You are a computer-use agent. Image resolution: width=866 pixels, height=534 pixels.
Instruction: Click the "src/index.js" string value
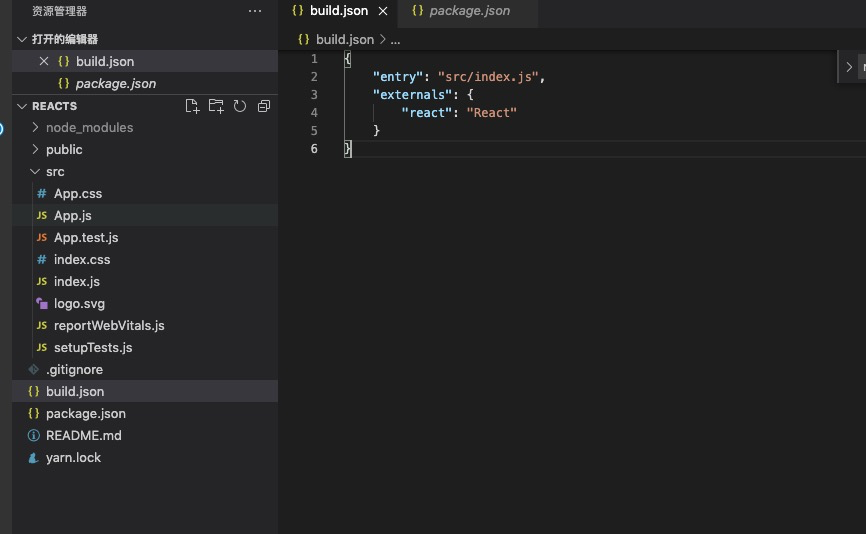(x=488, y=77)
